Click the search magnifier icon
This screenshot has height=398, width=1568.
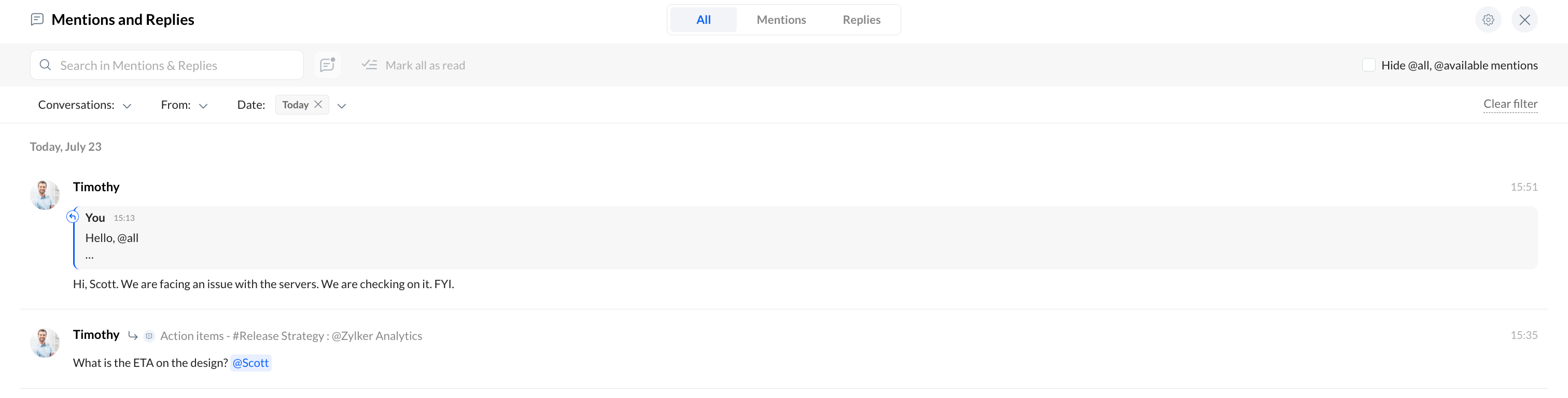point(45,64)
